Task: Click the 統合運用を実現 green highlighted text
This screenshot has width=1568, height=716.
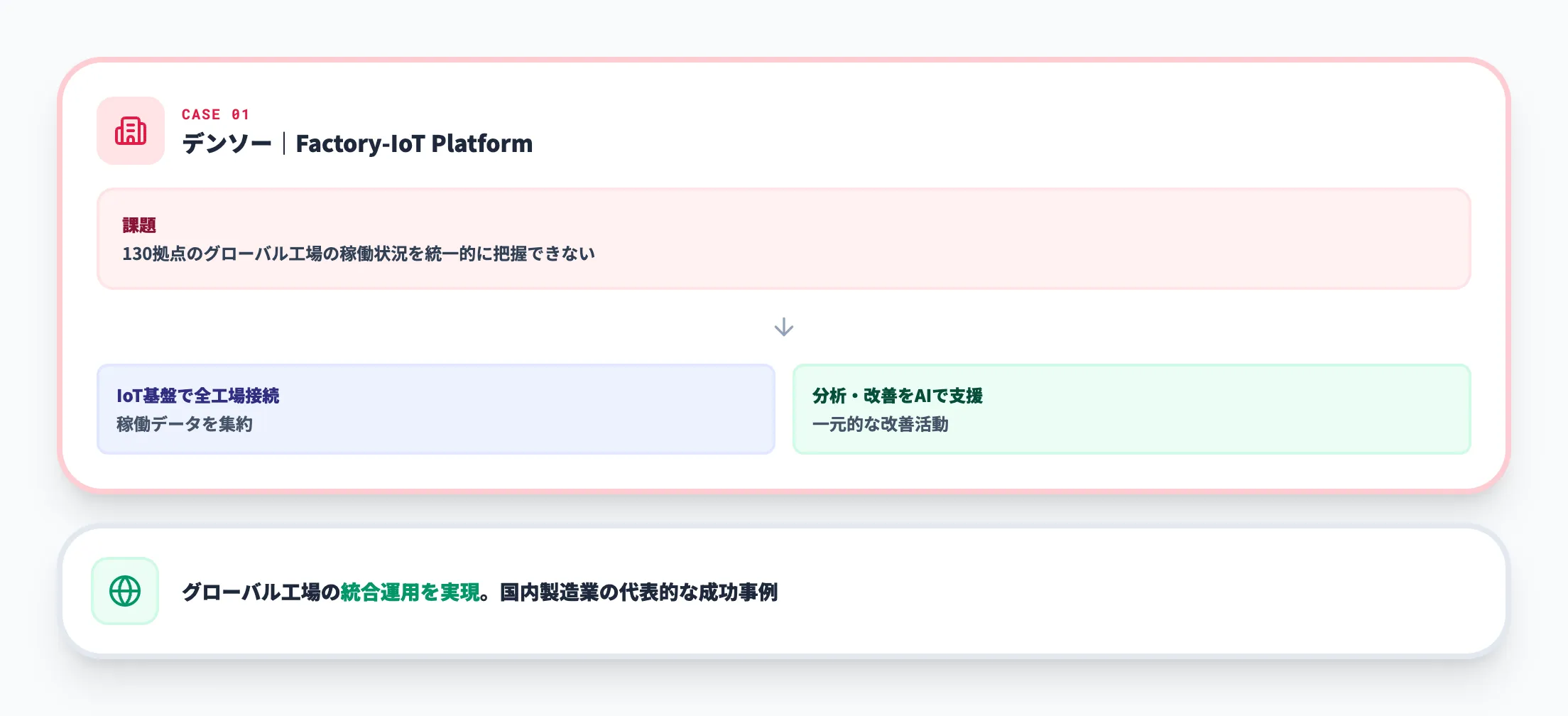Action: coord(410,590)
